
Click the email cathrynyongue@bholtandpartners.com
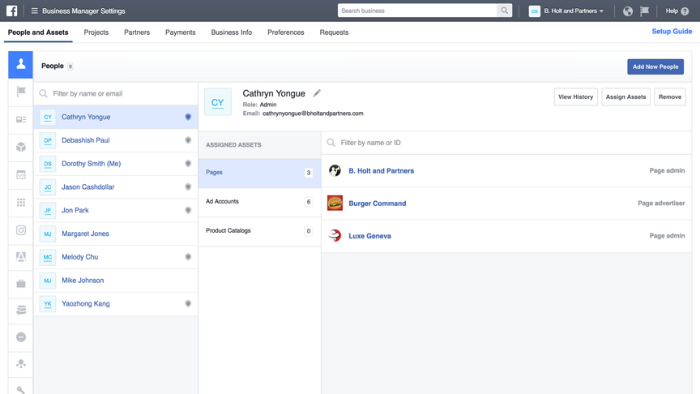312,113
